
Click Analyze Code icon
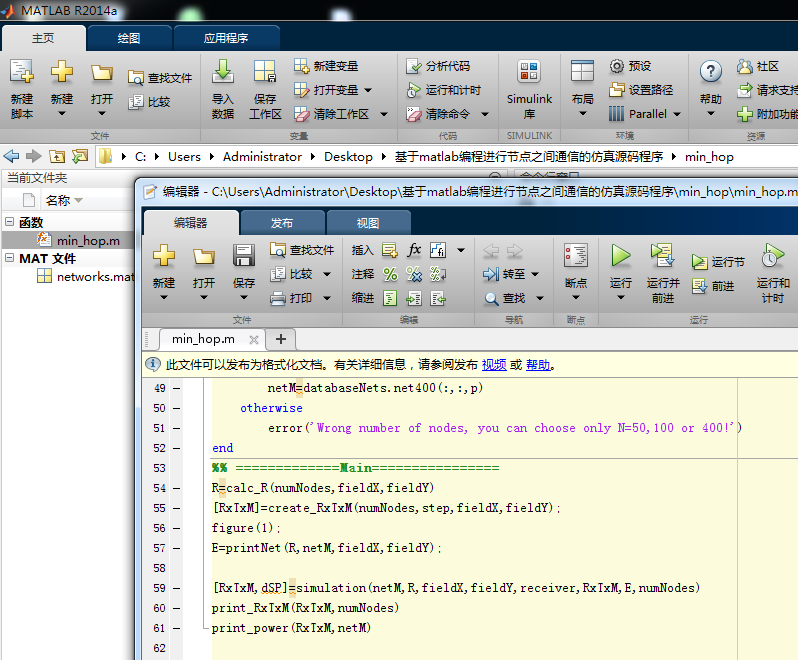pos(413,66)
